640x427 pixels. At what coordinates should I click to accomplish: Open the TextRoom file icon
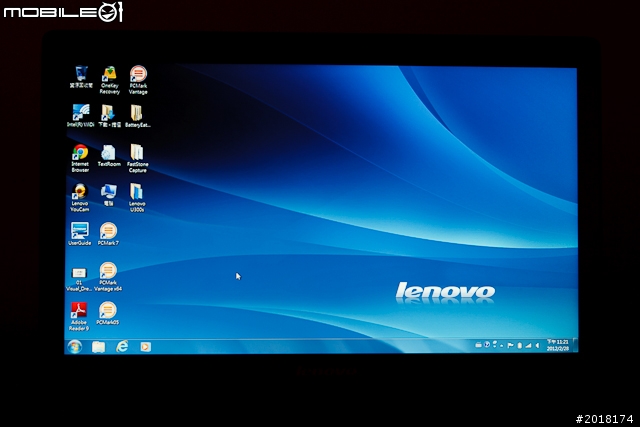(x=109, y=156)
